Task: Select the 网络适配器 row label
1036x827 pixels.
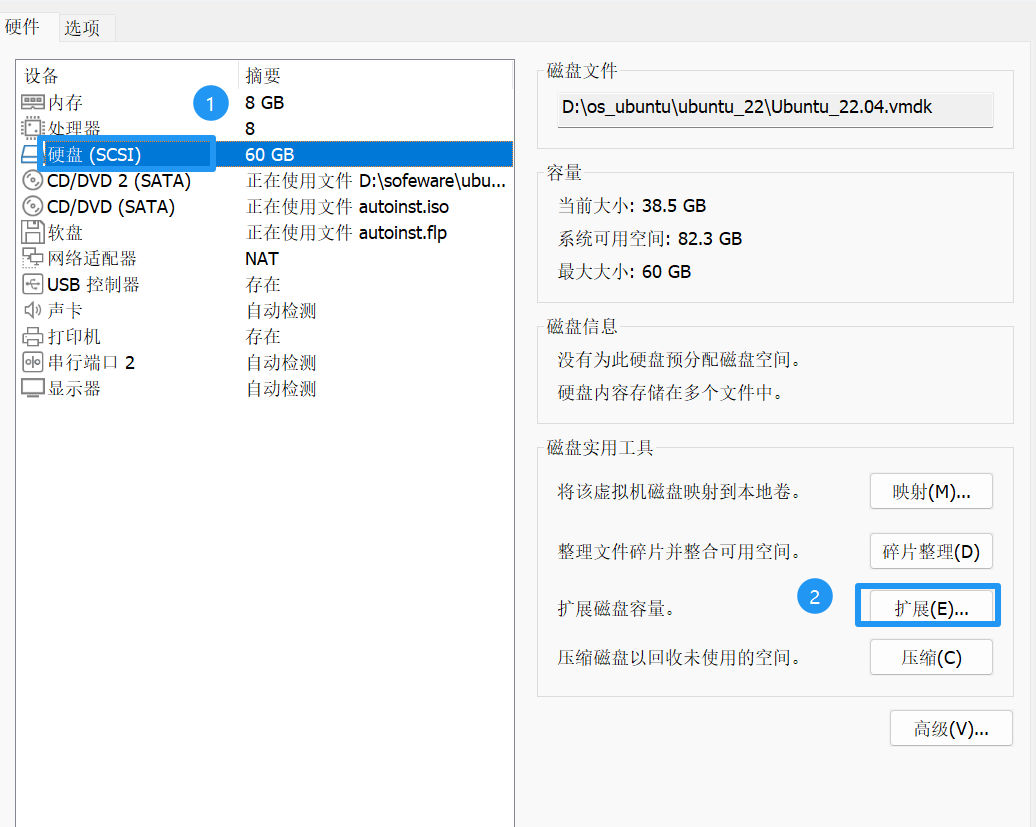Action: click(92, 258)
